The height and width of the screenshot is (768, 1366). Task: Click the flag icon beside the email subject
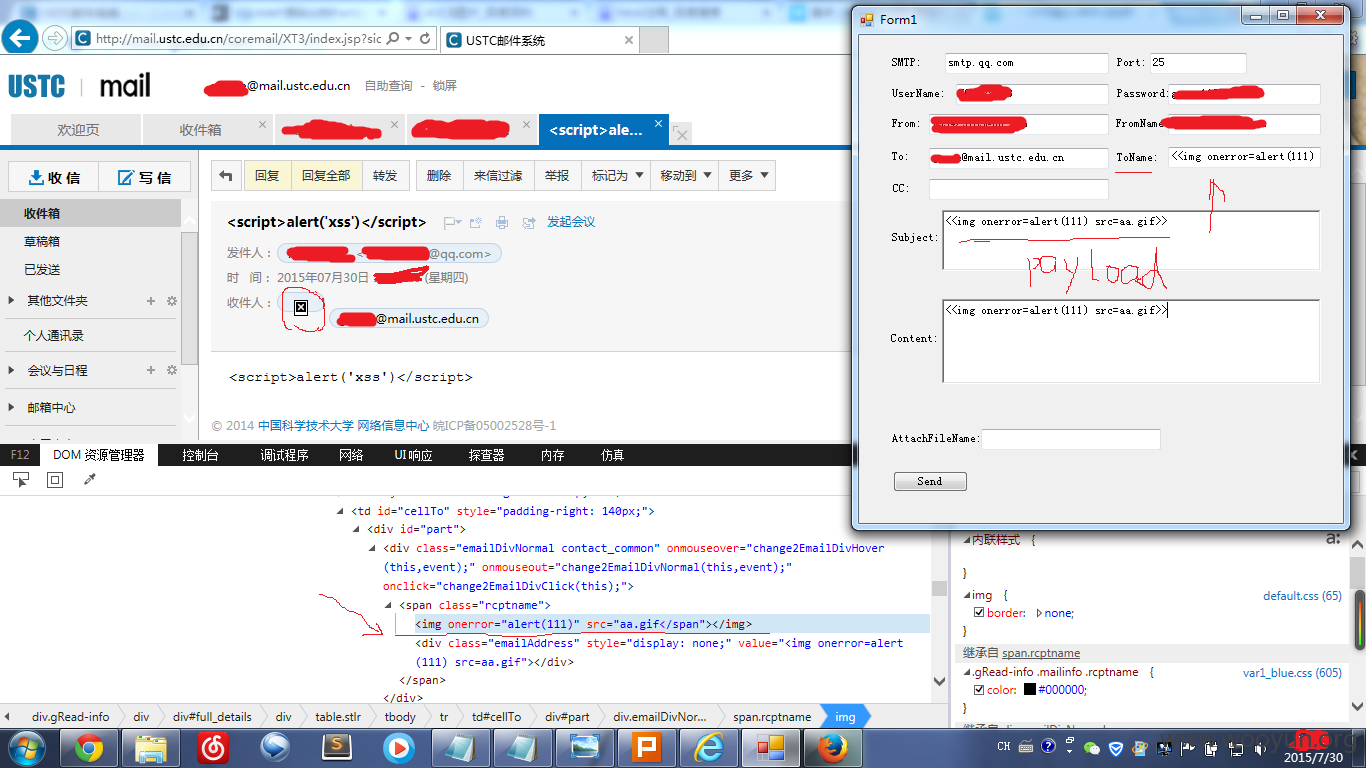click(452, 222)
